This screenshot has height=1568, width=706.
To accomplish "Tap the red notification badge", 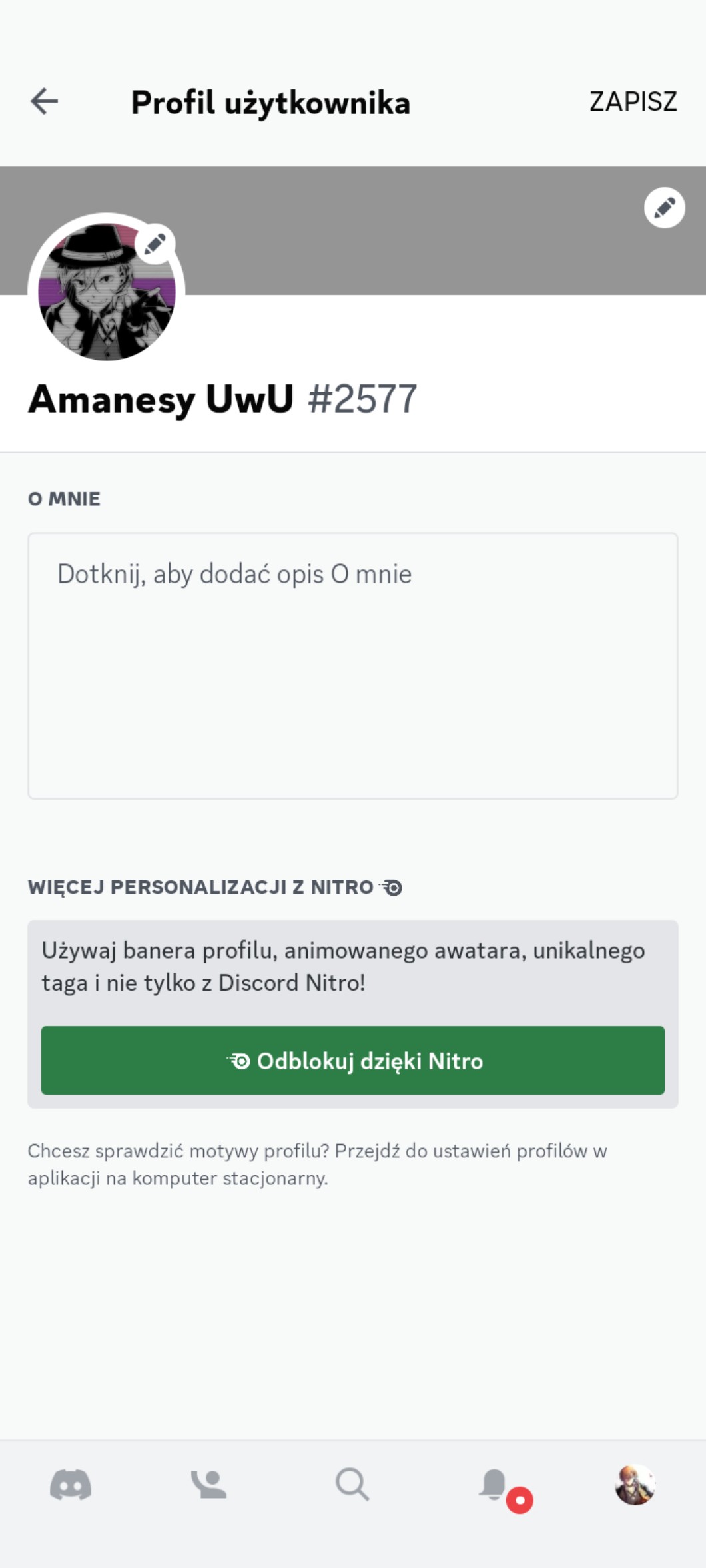I will click(520, 1500).
